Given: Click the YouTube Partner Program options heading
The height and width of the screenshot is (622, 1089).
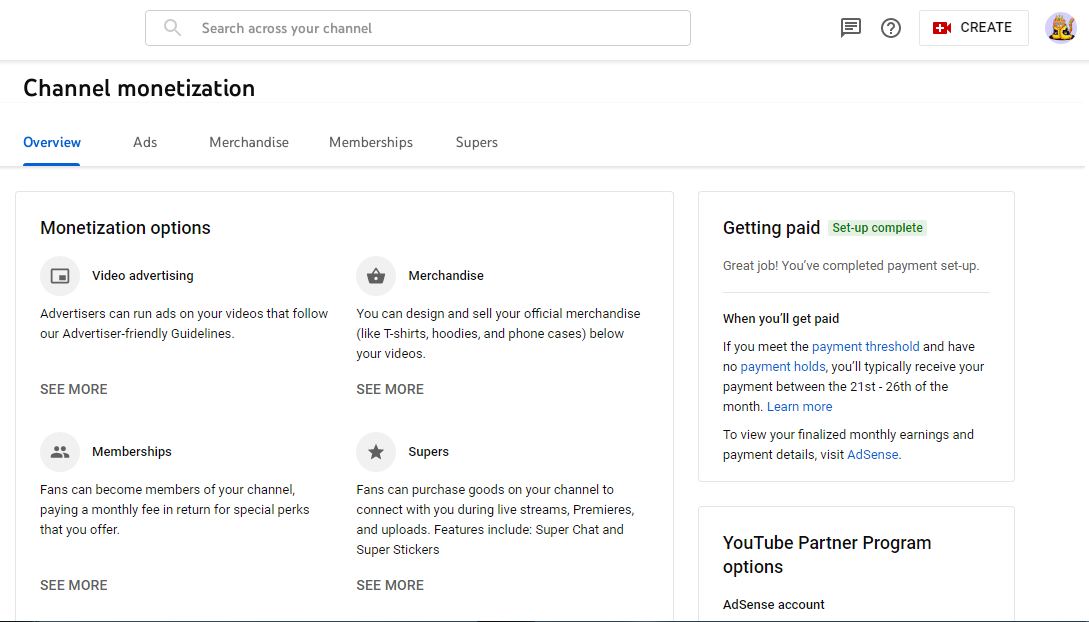Looking at the screenshot, I should [x=826, y=555].
